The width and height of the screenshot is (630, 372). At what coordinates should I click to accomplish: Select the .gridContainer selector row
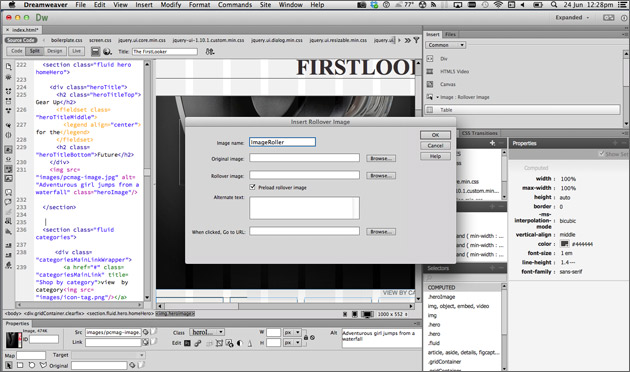(444, 362)
